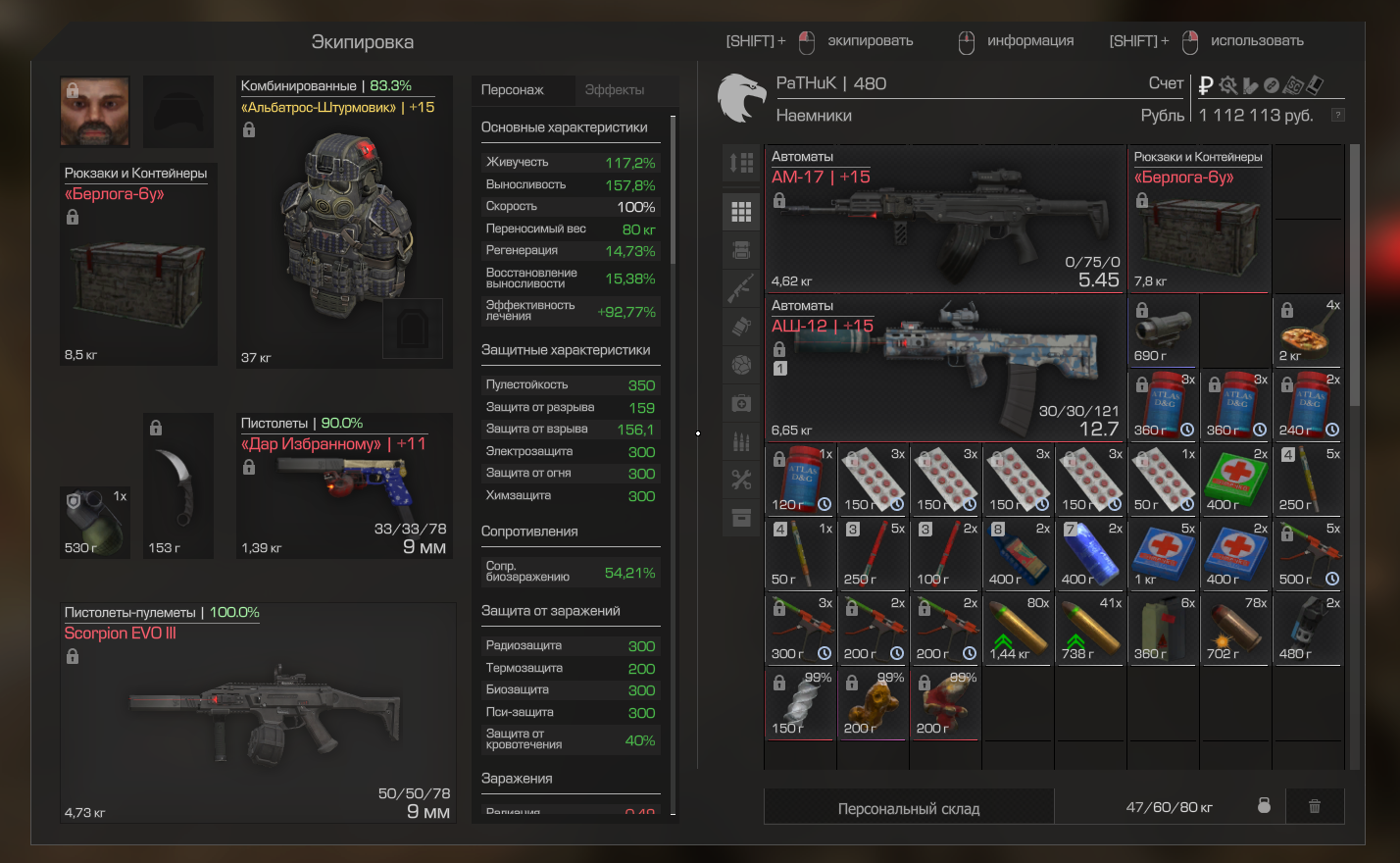Select injector stack 5x weighing 500 г

coord(1308,554)
